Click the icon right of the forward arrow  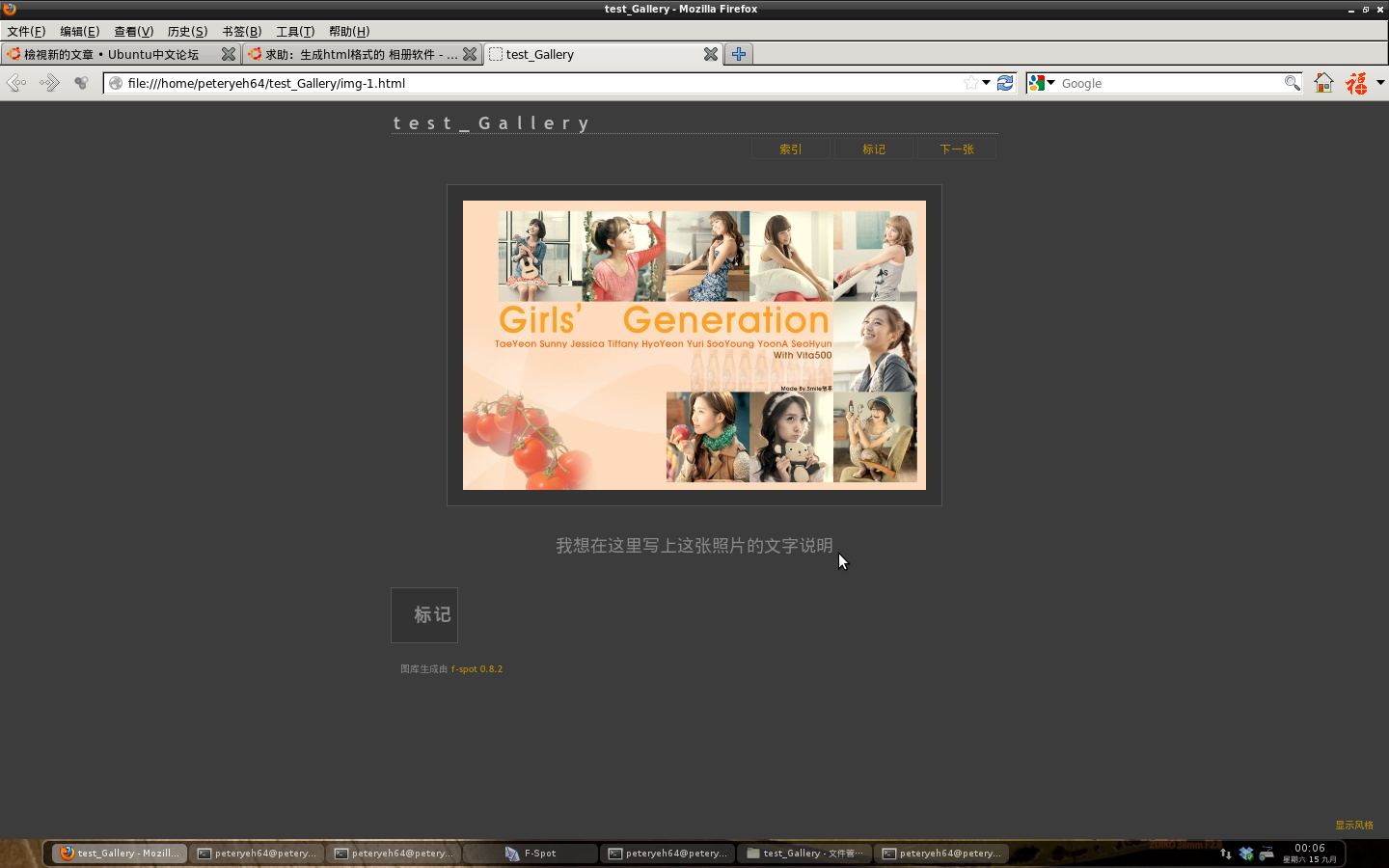click(x=81, y=83)
